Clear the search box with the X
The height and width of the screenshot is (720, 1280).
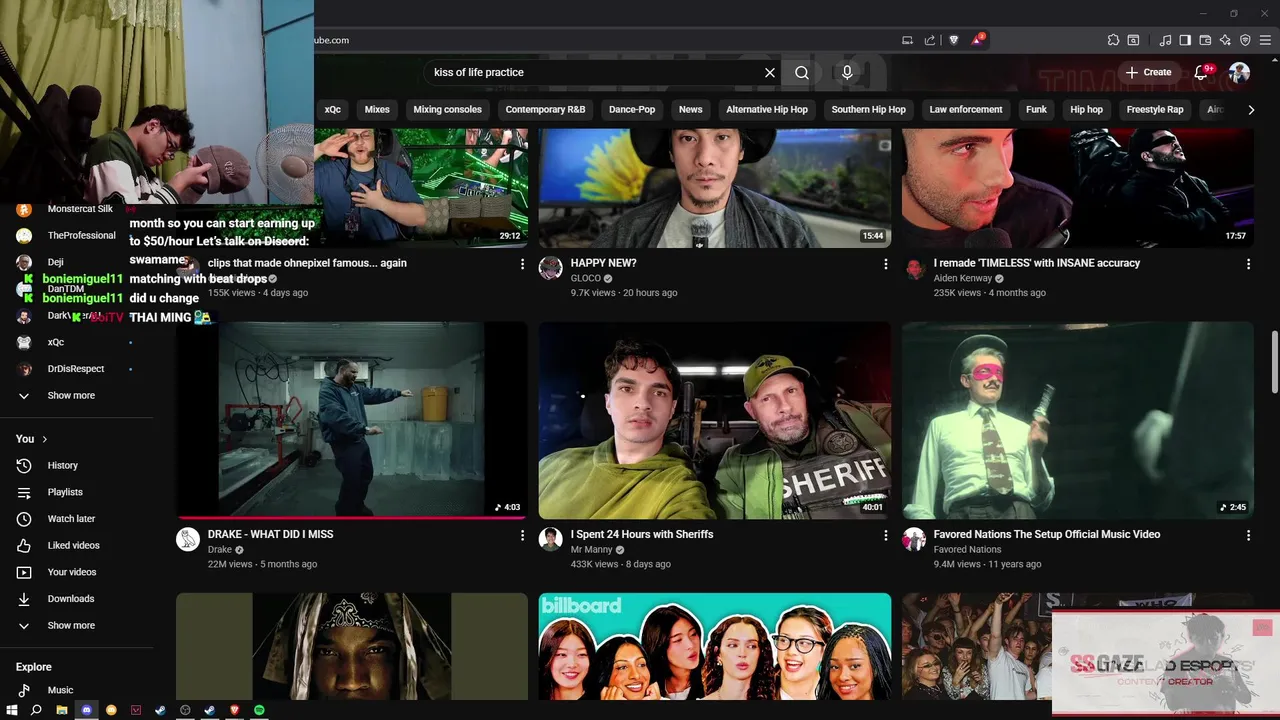pos(770,72)
